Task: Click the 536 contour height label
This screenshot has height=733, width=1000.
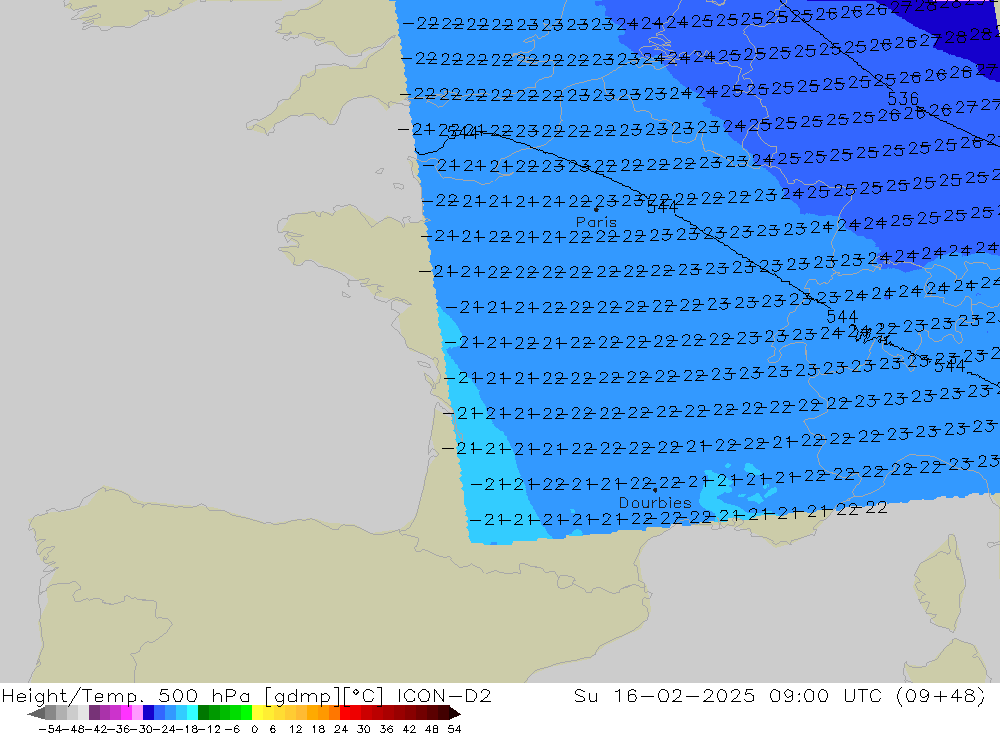Action: 903,99
